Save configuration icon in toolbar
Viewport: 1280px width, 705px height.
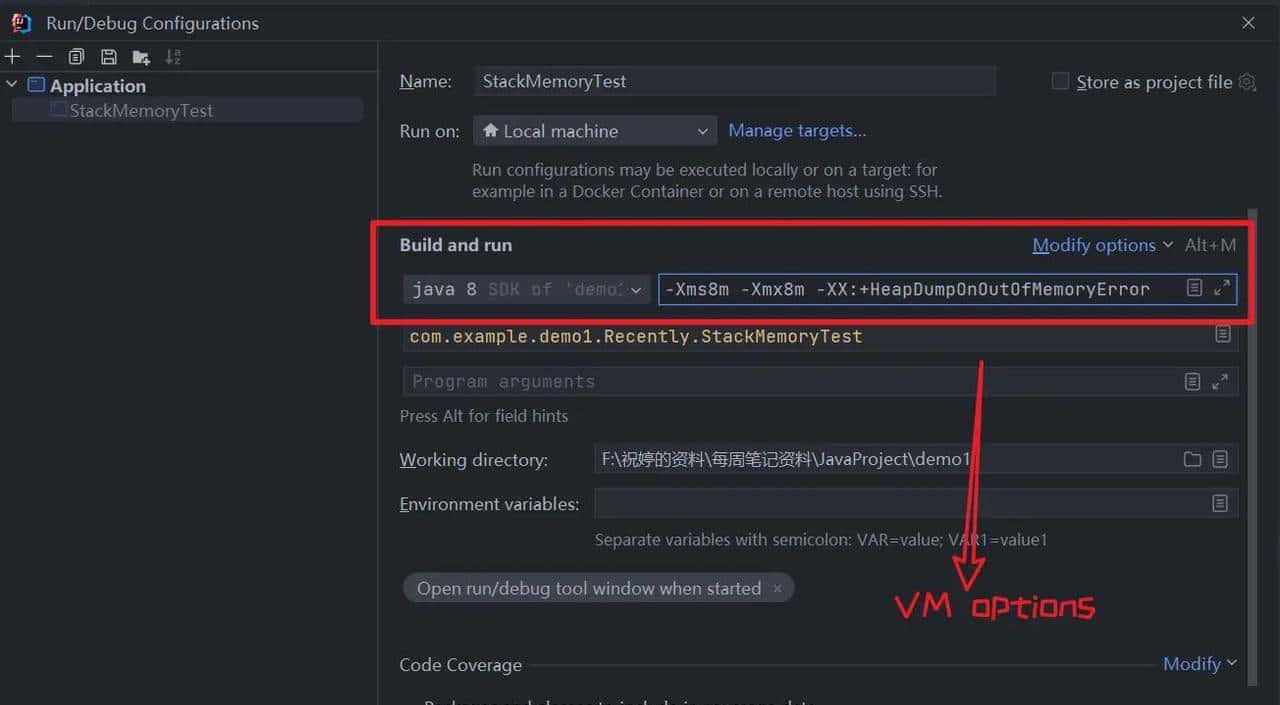click(x=108, y=57)
